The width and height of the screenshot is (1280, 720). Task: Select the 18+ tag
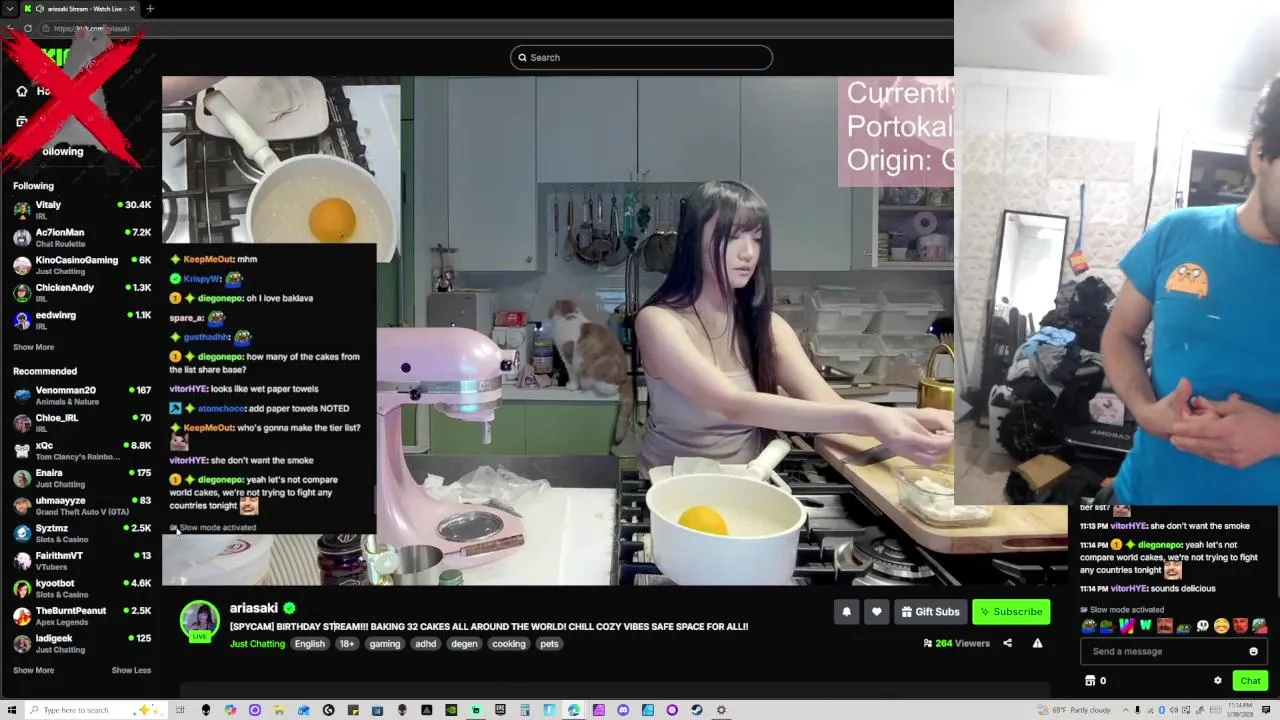[346, 644]
